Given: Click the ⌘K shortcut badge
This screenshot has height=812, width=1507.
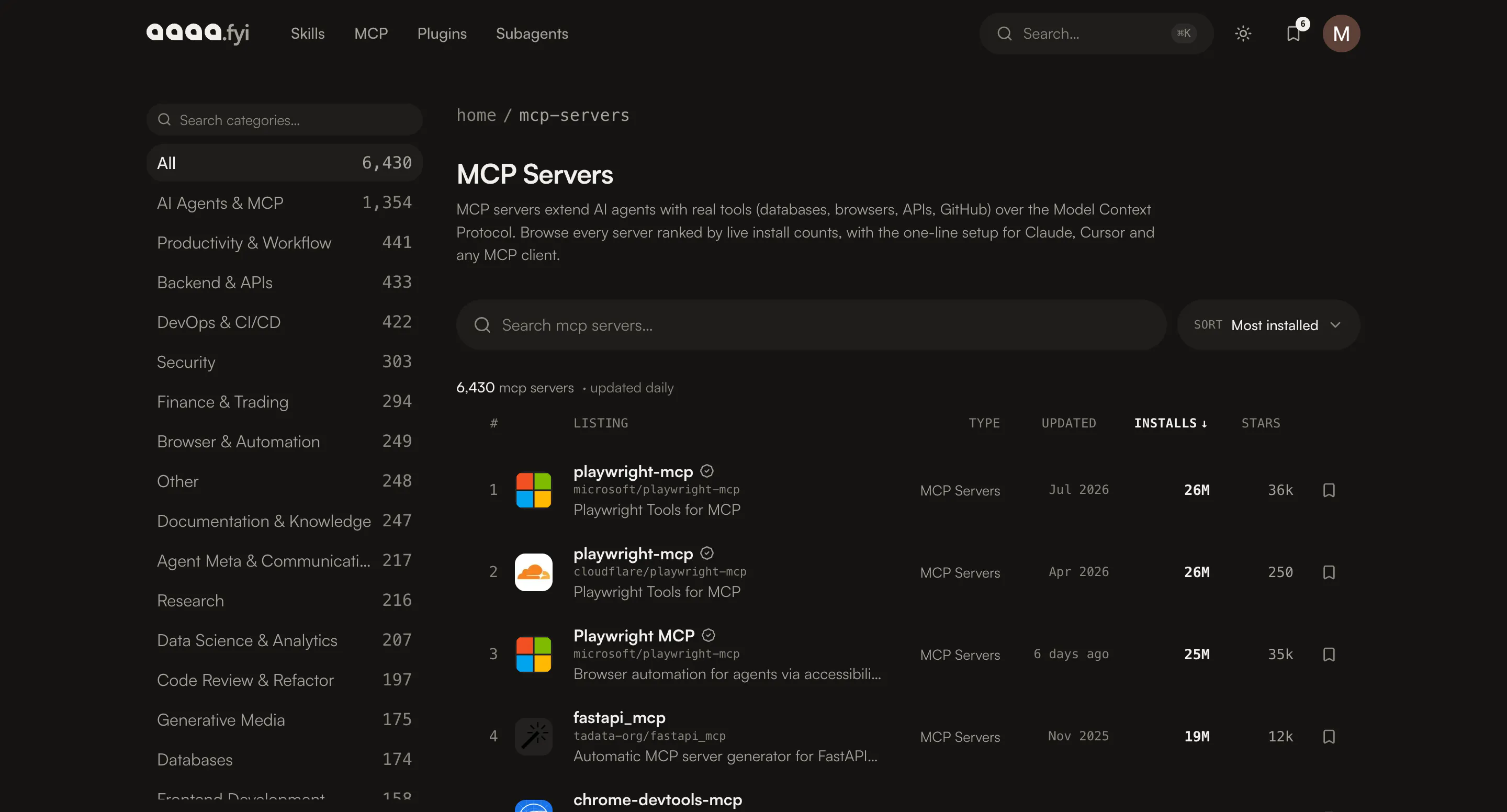Looking at the screenshot, I should [x=1184, y=33].
